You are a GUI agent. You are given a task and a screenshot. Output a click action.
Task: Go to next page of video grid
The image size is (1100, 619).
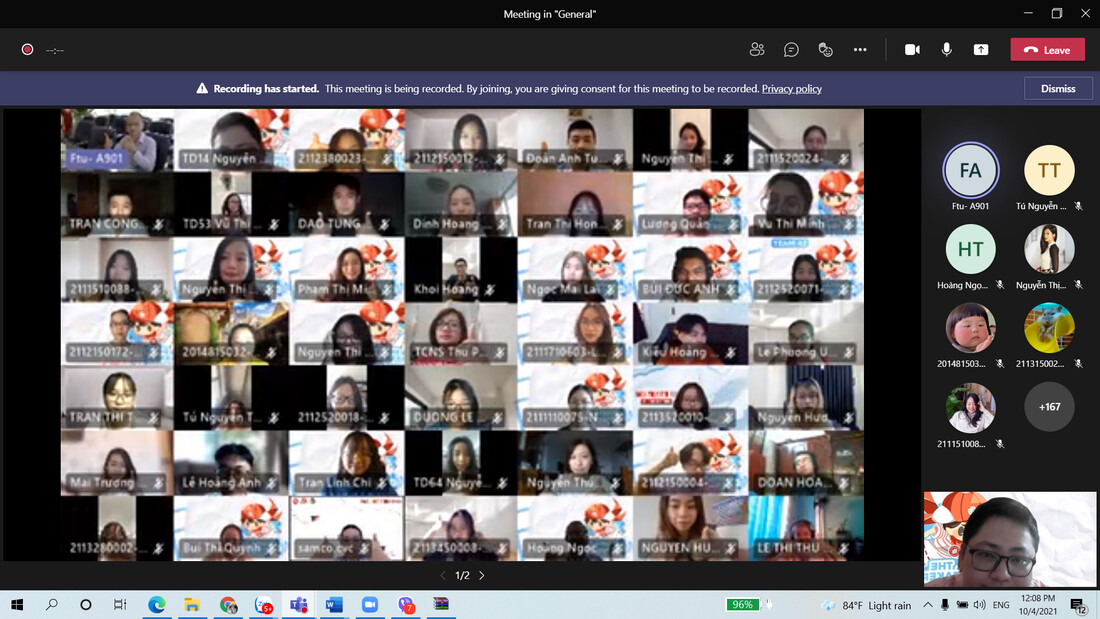point(482,575)
